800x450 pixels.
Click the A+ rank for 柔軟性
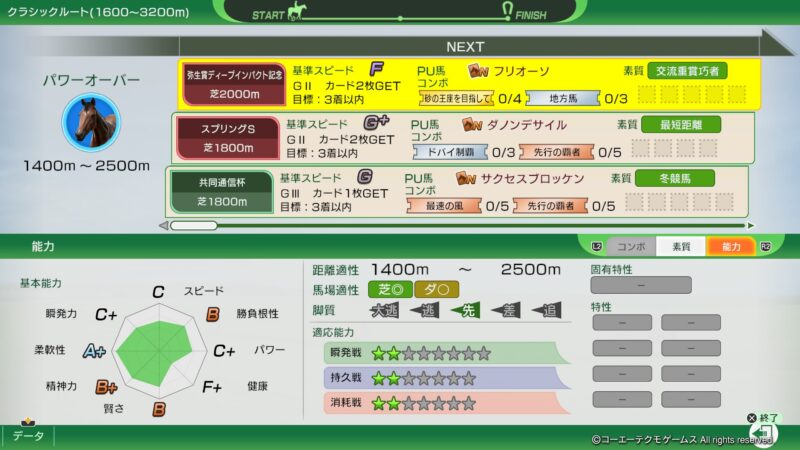94,351
